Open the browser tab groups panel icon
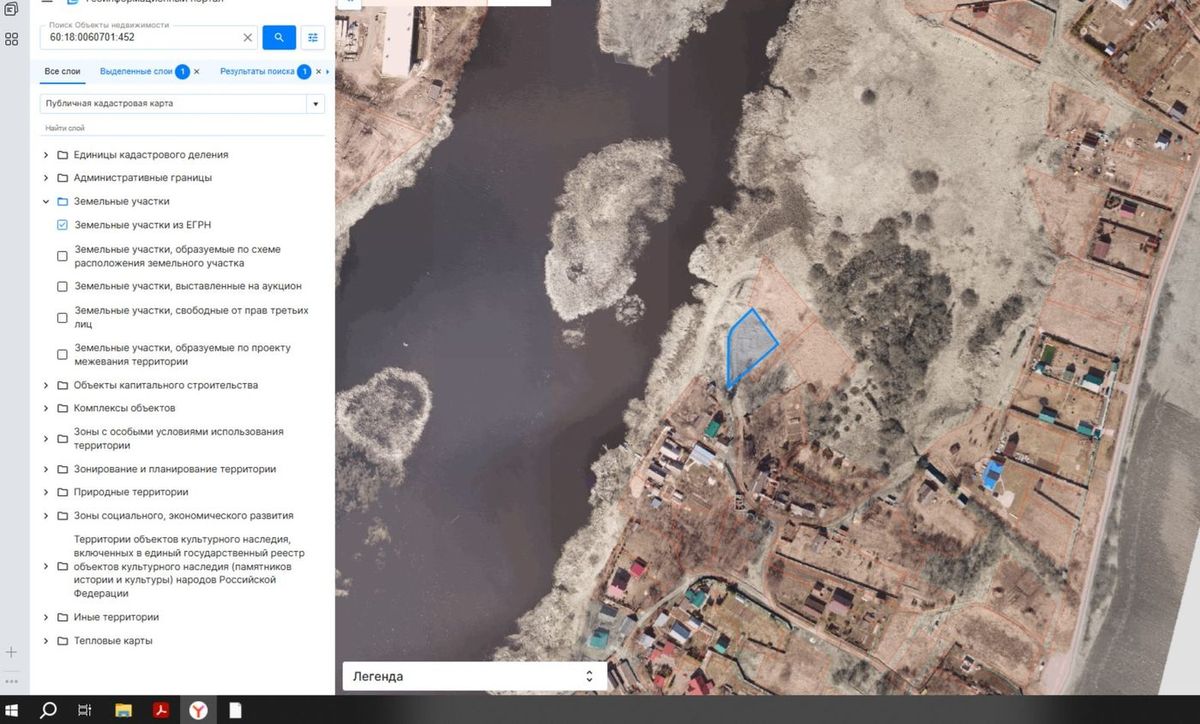1200x724 pixels. (12, 8)
